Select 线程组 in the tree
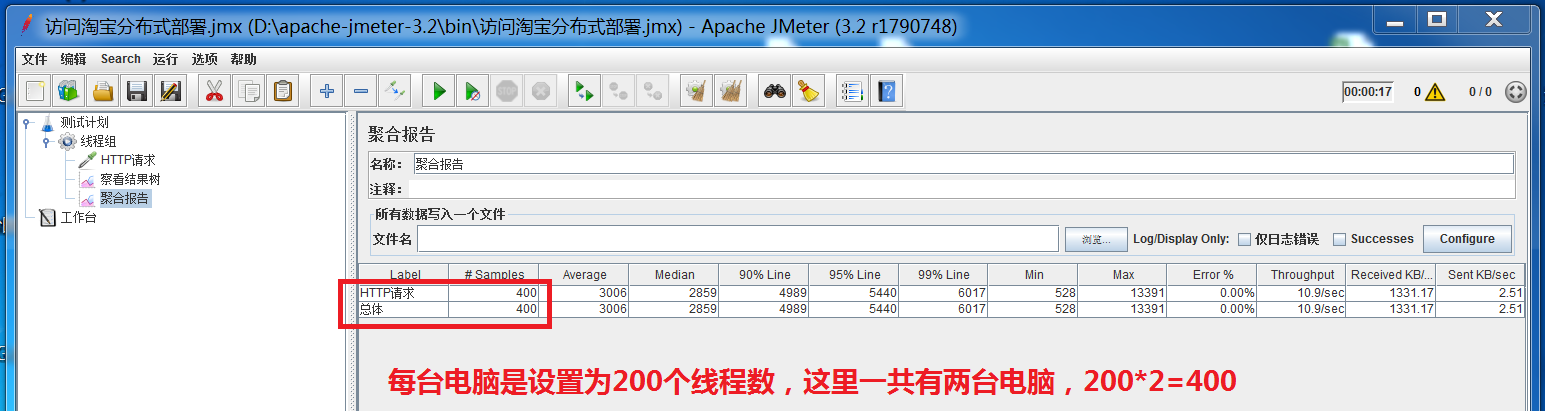The width and height of the screenshot is (1545, 411). tap(98, 142)
